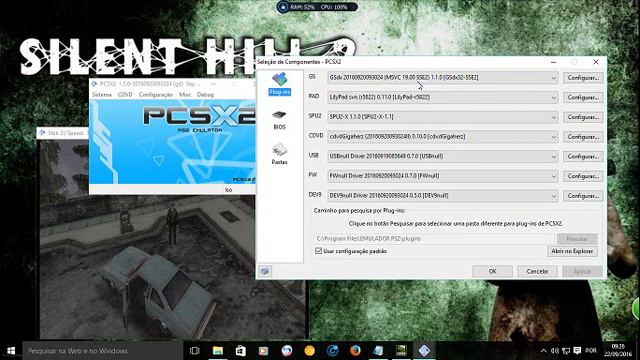This screenshot has height=360, width=640.
Task: Click the Cancelar button
Action: (537, 271)
